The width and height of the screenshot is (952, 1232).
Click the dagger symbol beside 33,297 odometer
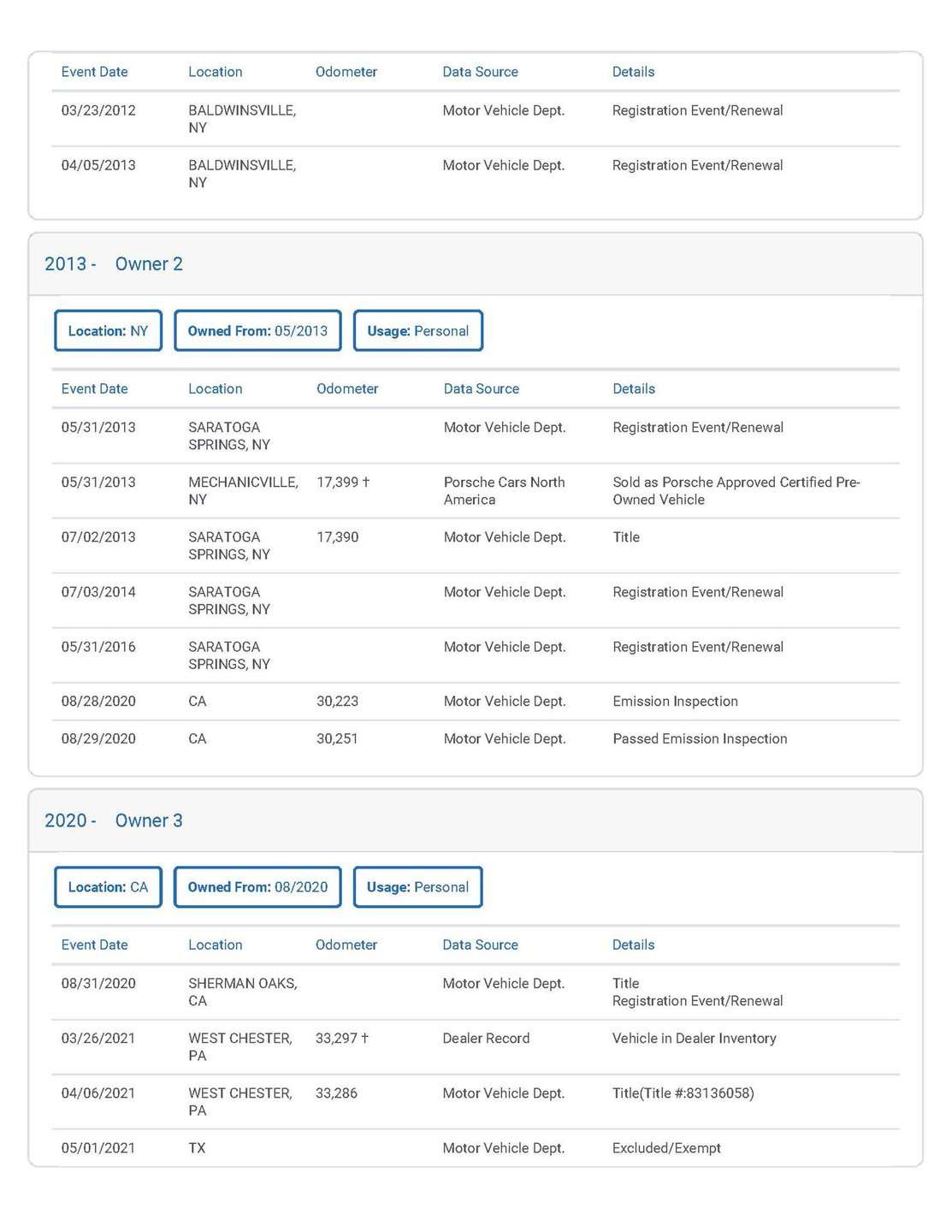point(365,1039)
